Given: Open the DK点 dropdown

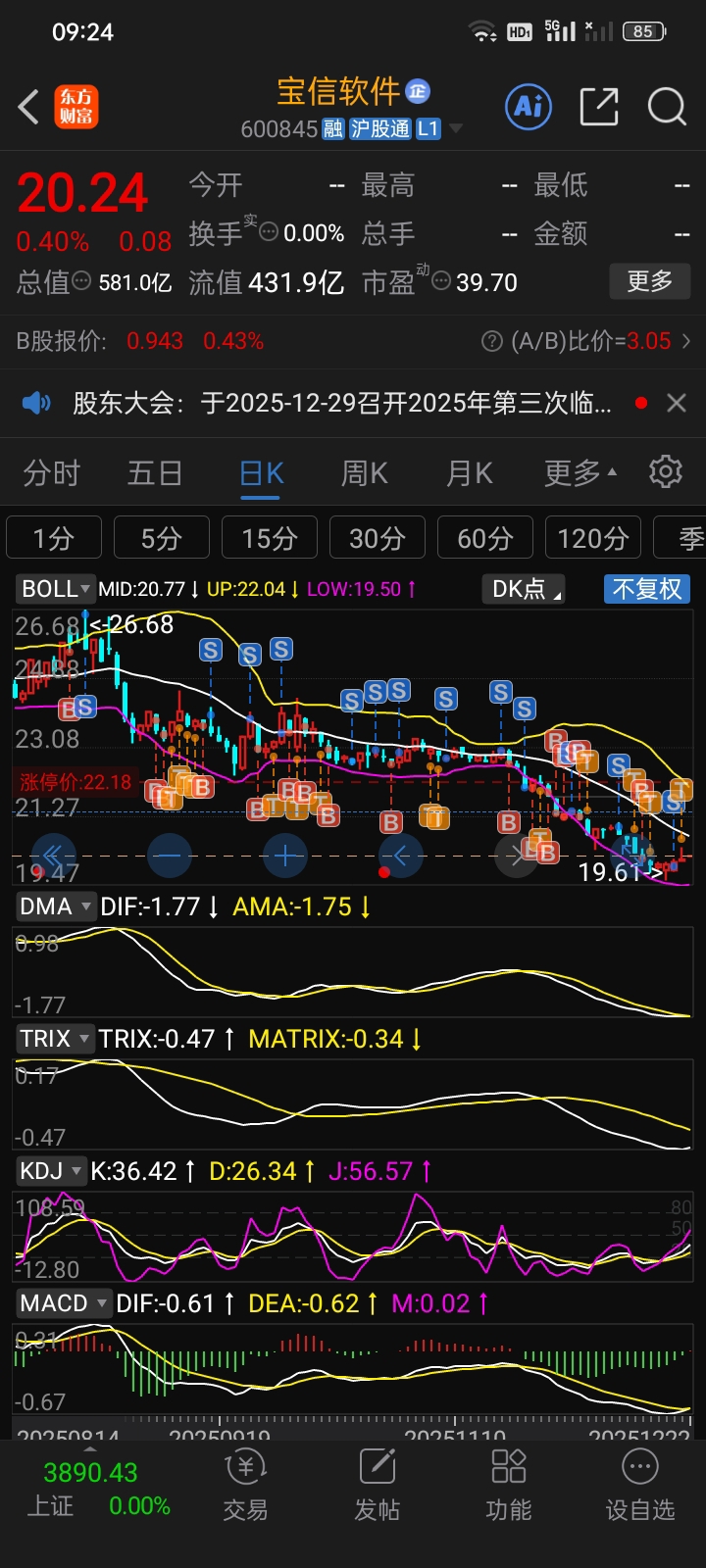Looking at the screenshot, I should tap(524, 589).
